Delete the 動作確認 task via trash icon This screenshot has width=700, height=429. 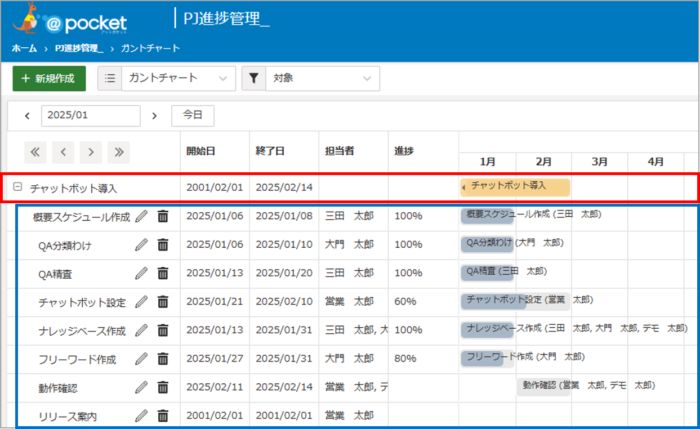point(163,387)
